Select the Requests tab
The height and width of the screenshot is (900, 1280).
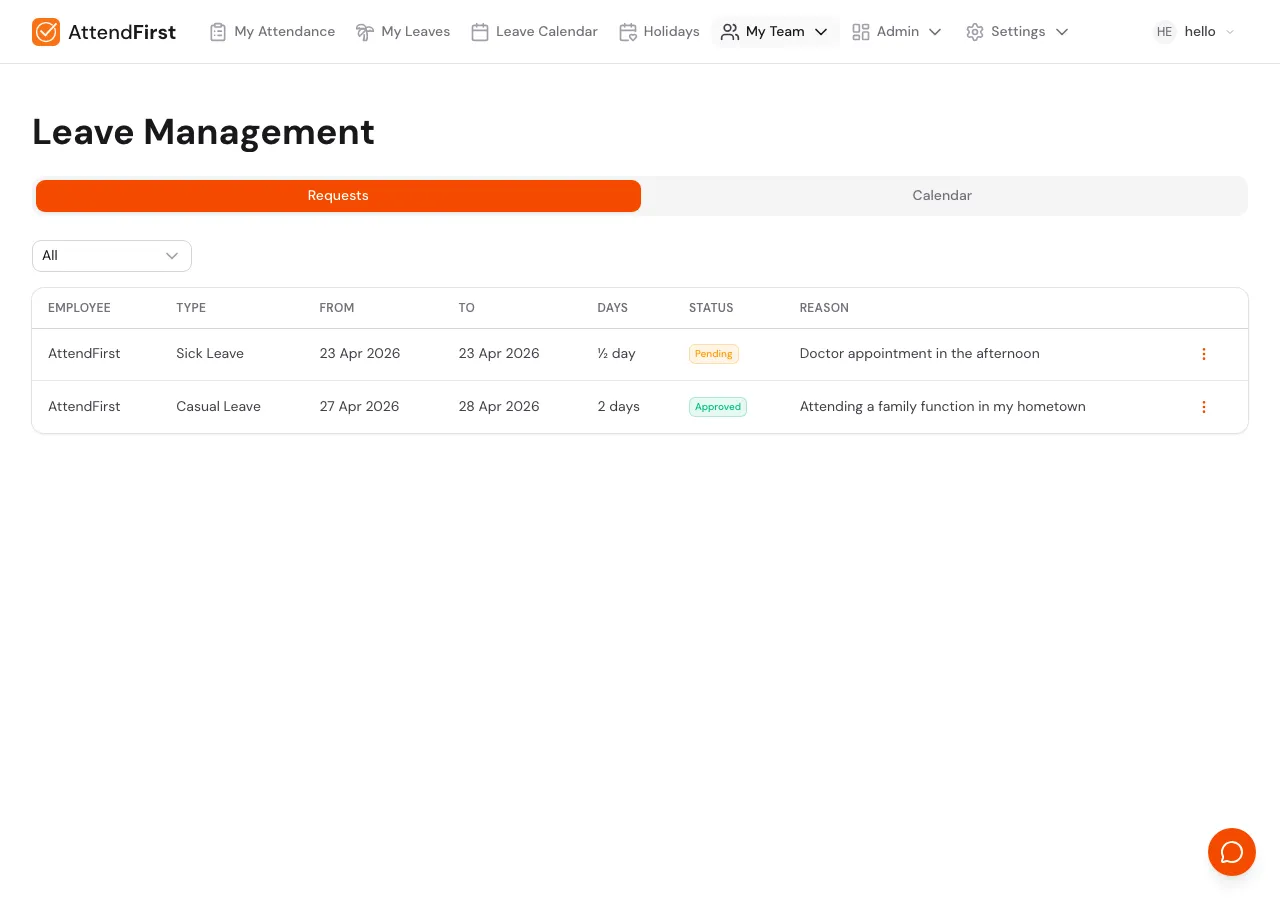coord(338,195)
